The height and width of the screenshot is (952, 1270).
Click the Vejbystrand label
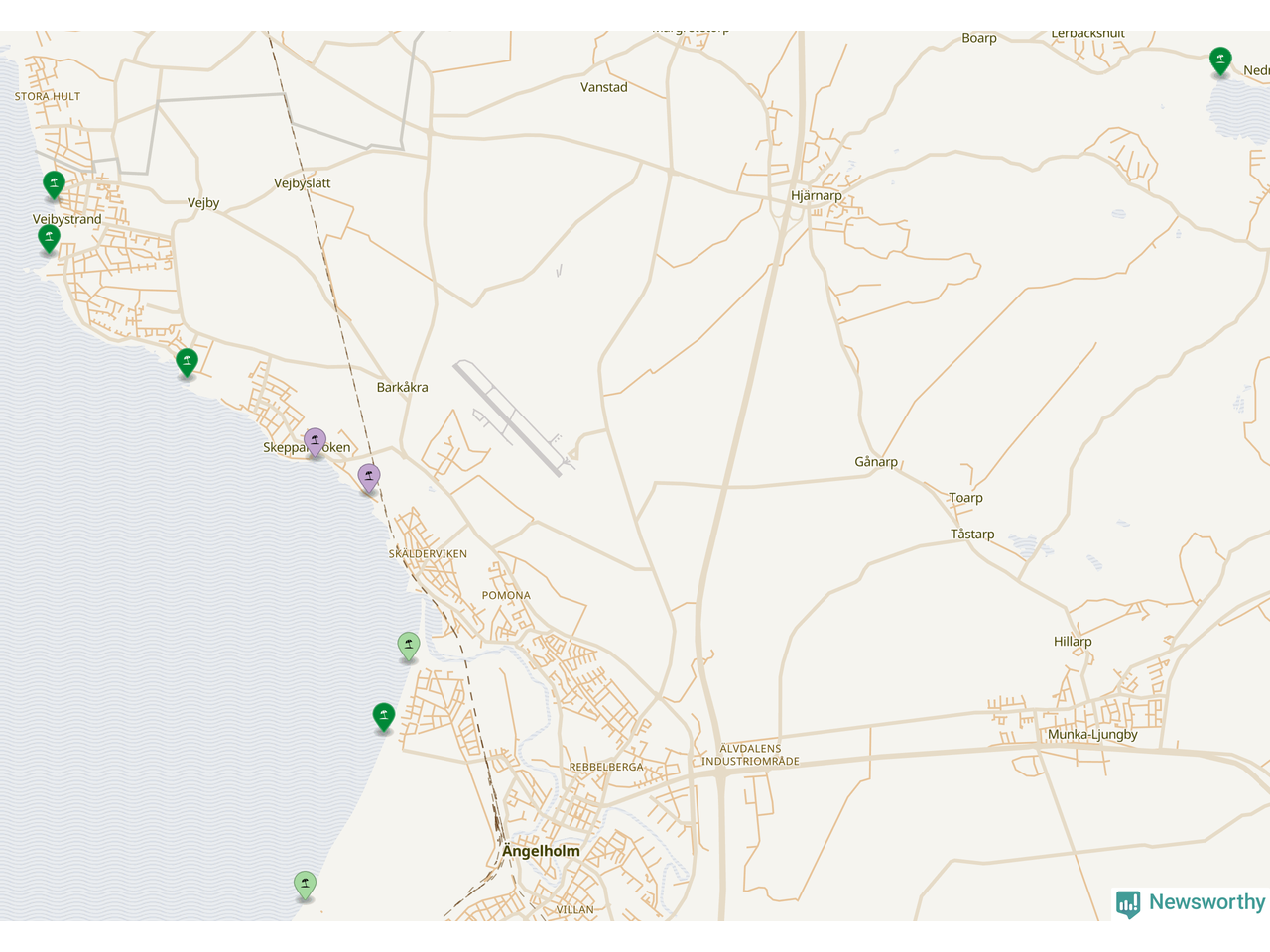click(67, 219)
